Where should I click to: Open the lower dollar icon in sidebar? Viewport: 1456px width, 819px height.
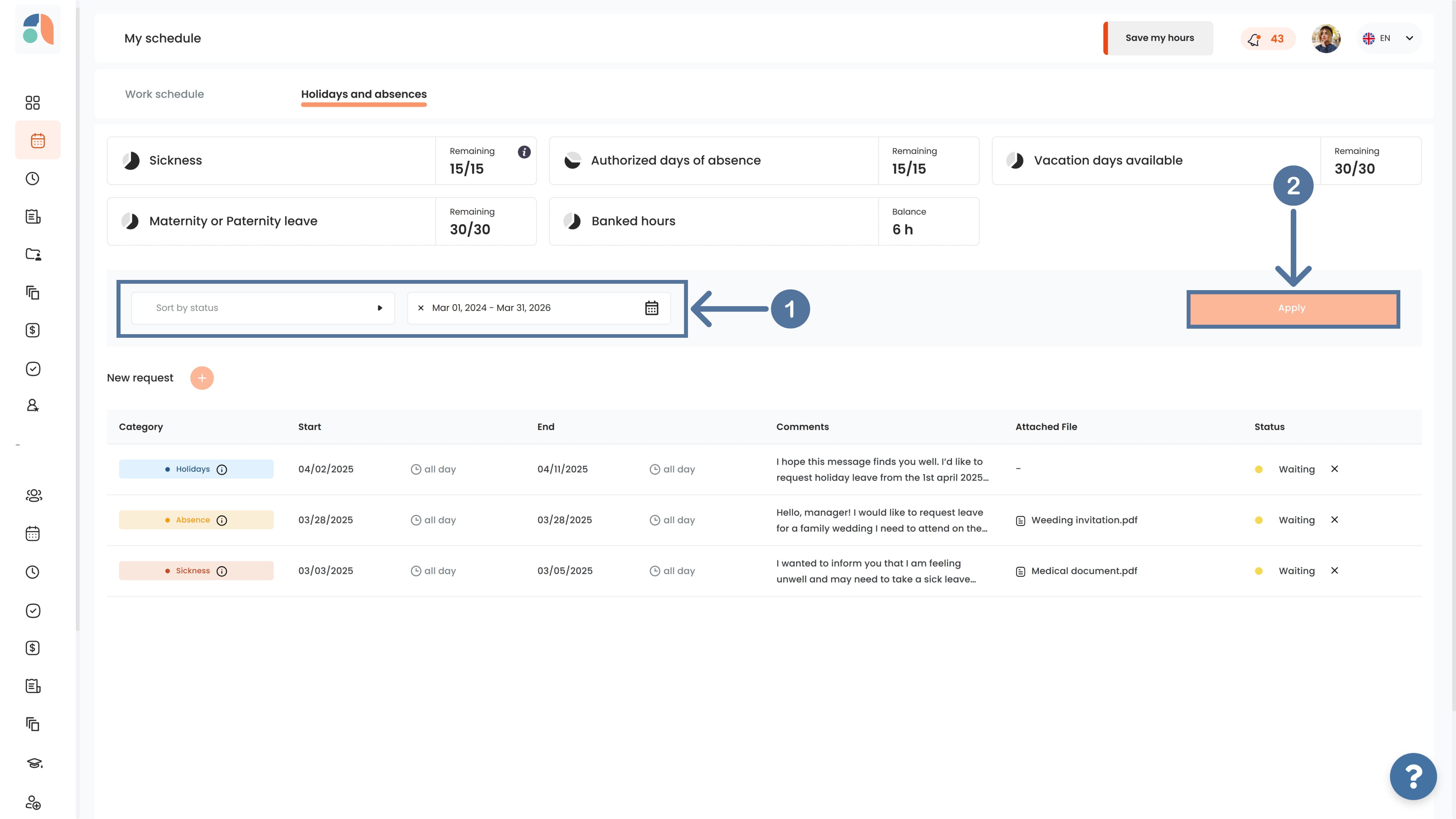point(33,648)
